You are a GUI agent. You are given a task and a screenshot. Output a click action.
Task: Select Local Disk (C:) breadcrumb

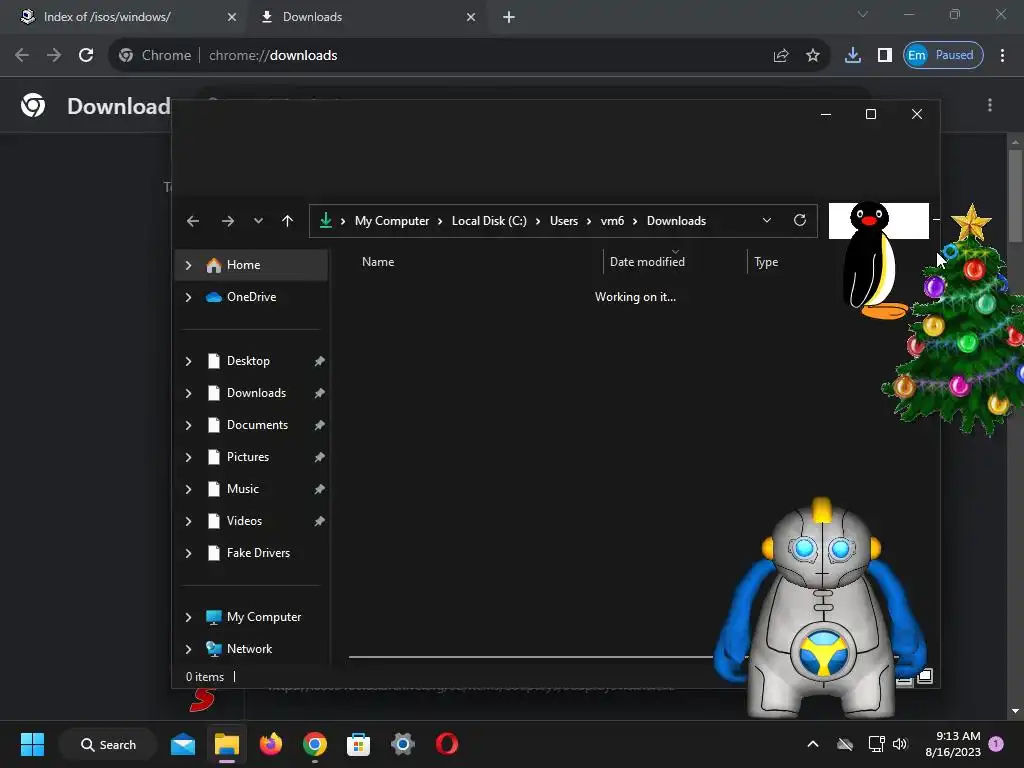point(489,221)
